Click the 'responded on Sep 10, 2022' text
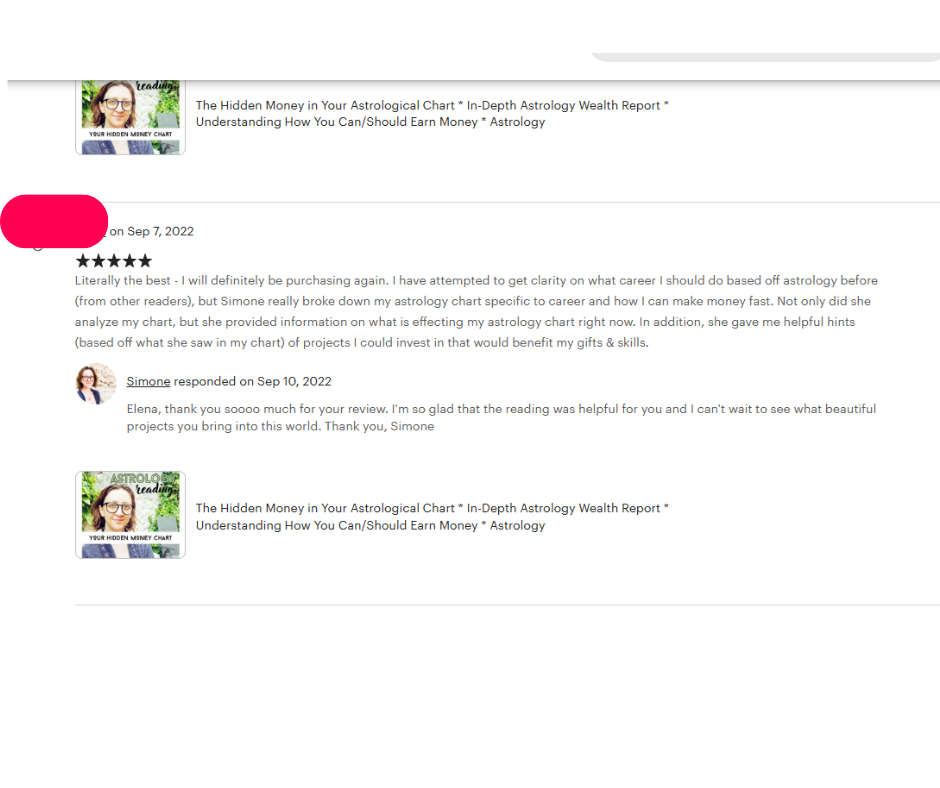Screen dimensions: 940x788 [252, 381]
